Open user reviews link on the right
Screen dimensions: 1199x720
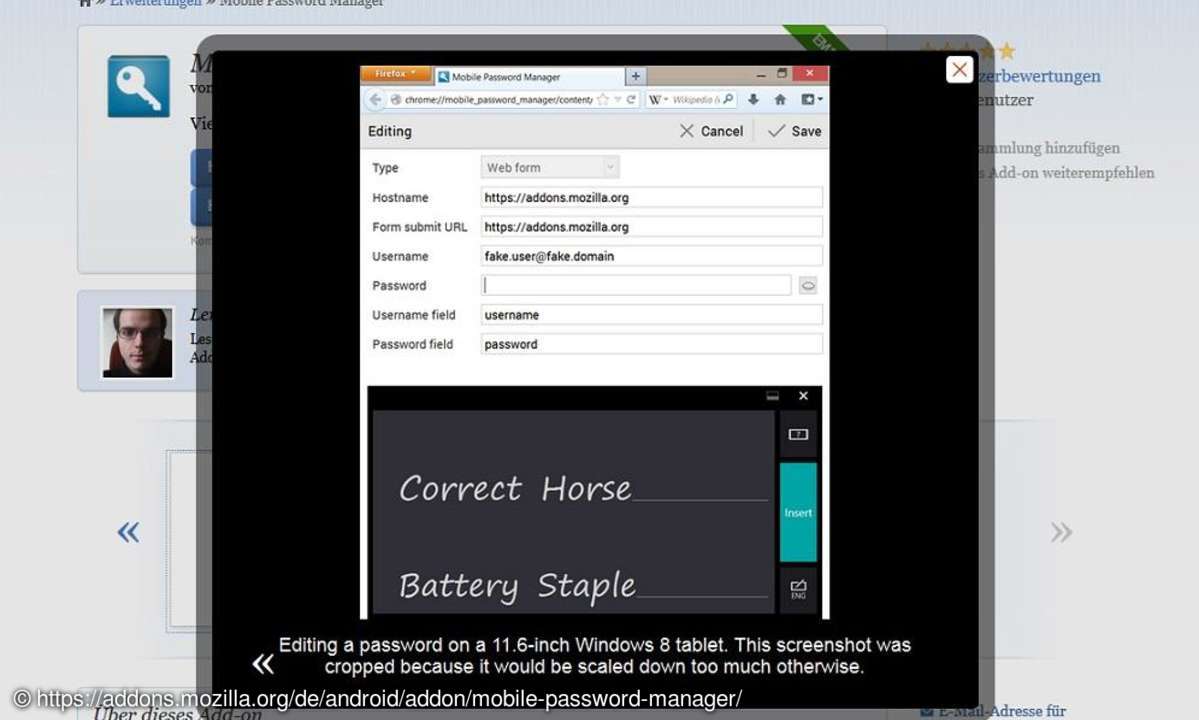click(x=1041, y=76)
